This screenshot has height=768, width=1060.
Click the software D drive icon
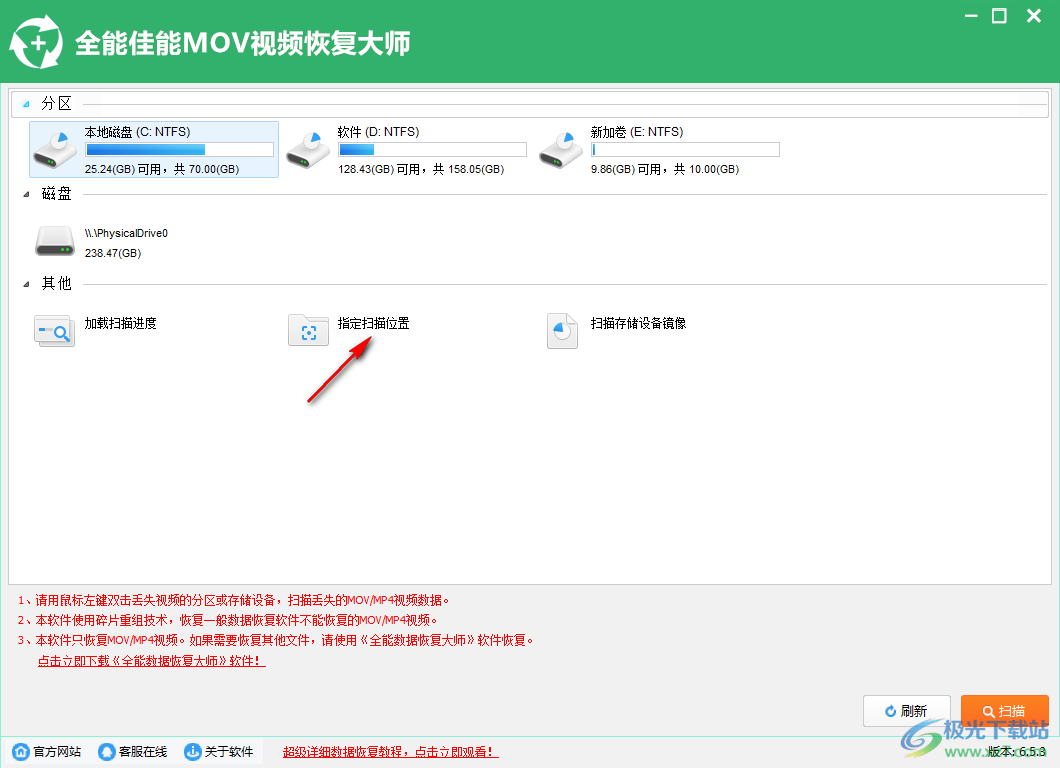coord(308,150)
